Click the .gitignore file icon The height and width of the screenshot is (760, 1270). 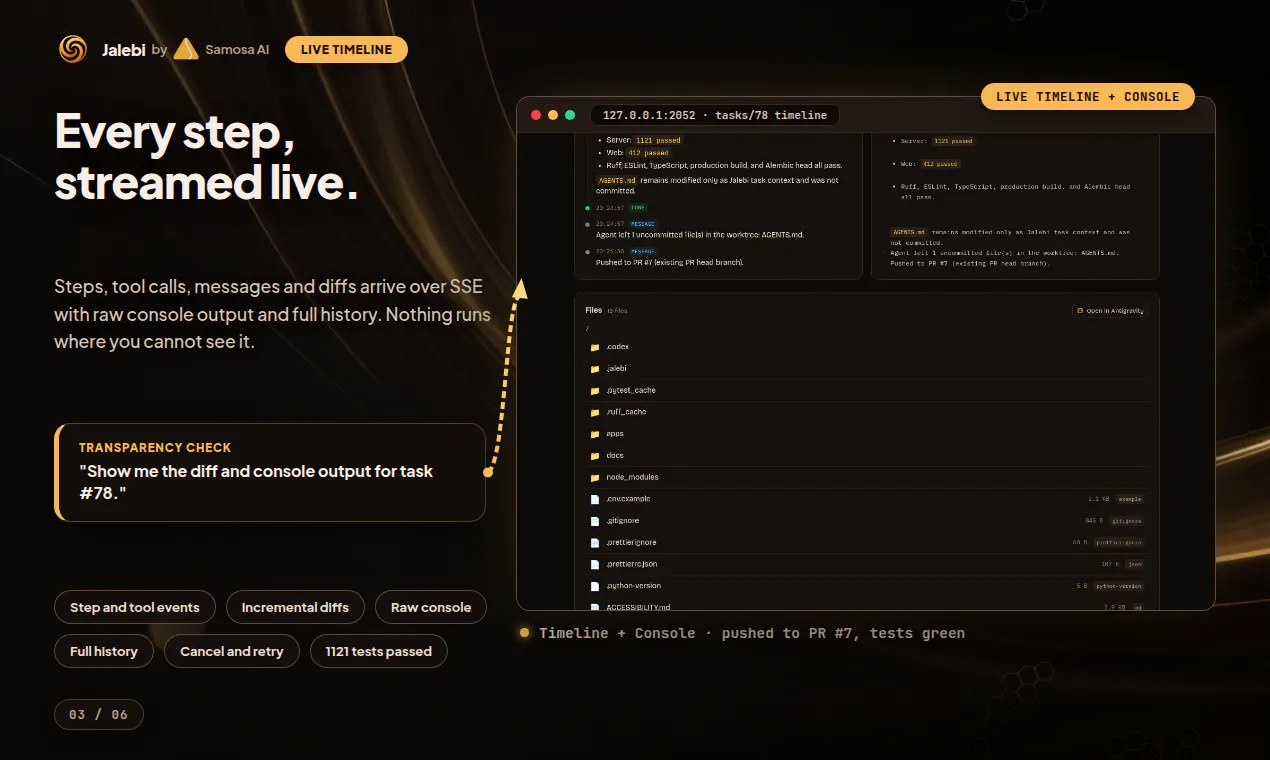tap(595, 521)
